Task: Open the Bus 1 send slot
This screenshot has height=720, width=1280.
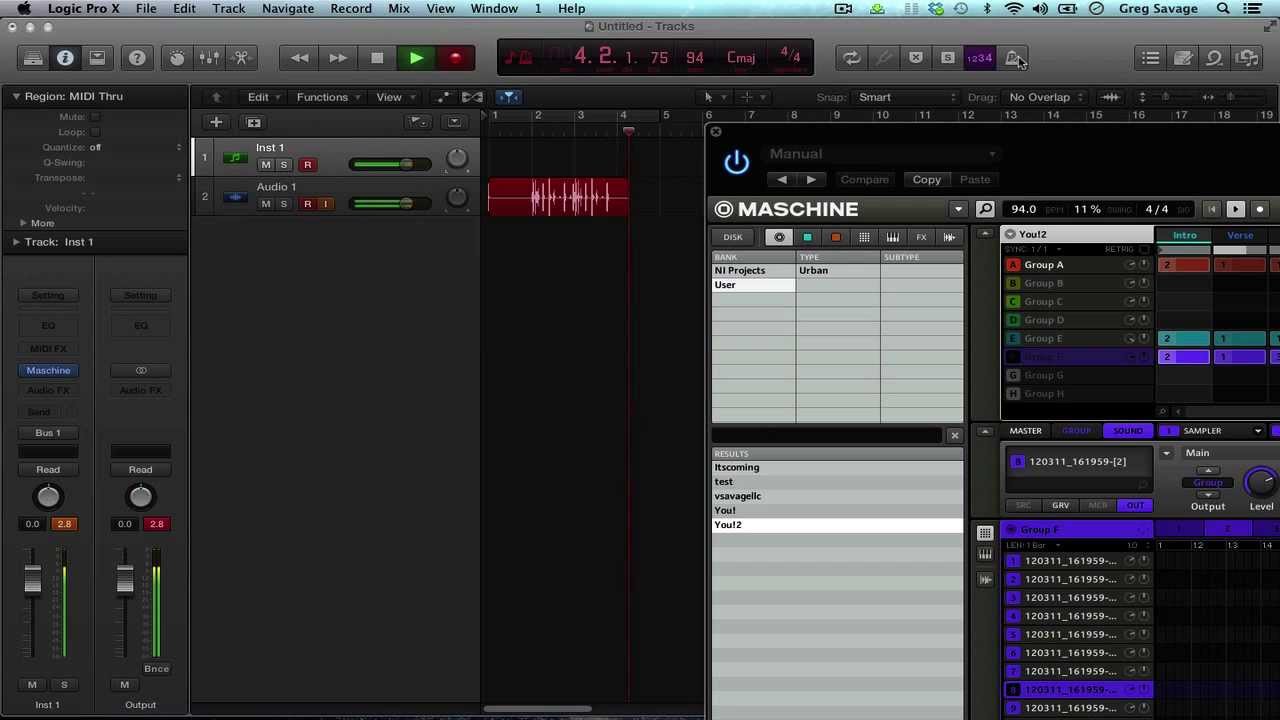Action: tap(48, 433)
